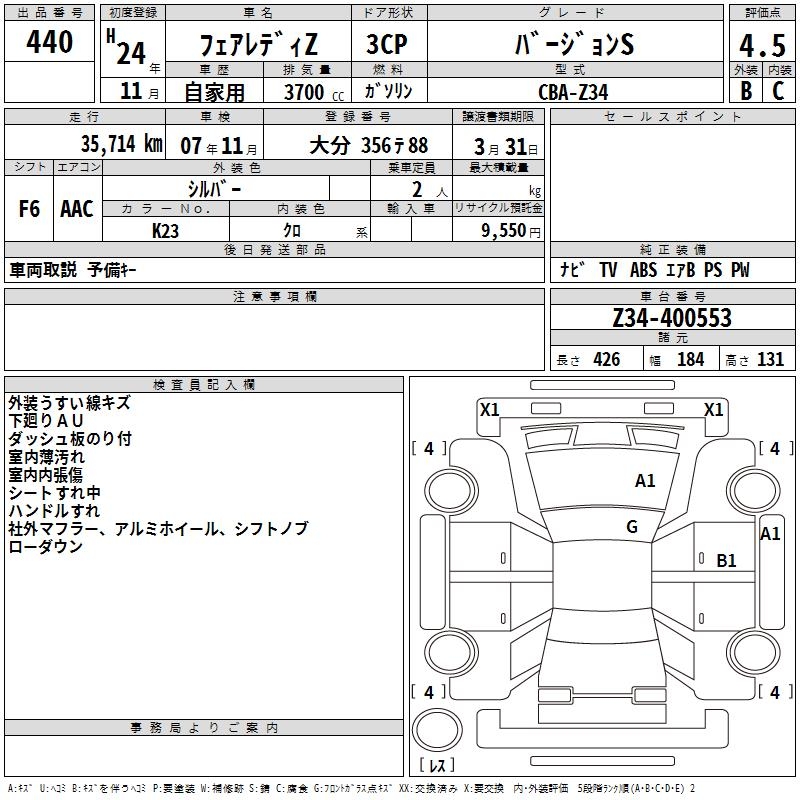
Task: Select the G mark on the windshield
Action: pyautogui.click(x=632, y=527)
